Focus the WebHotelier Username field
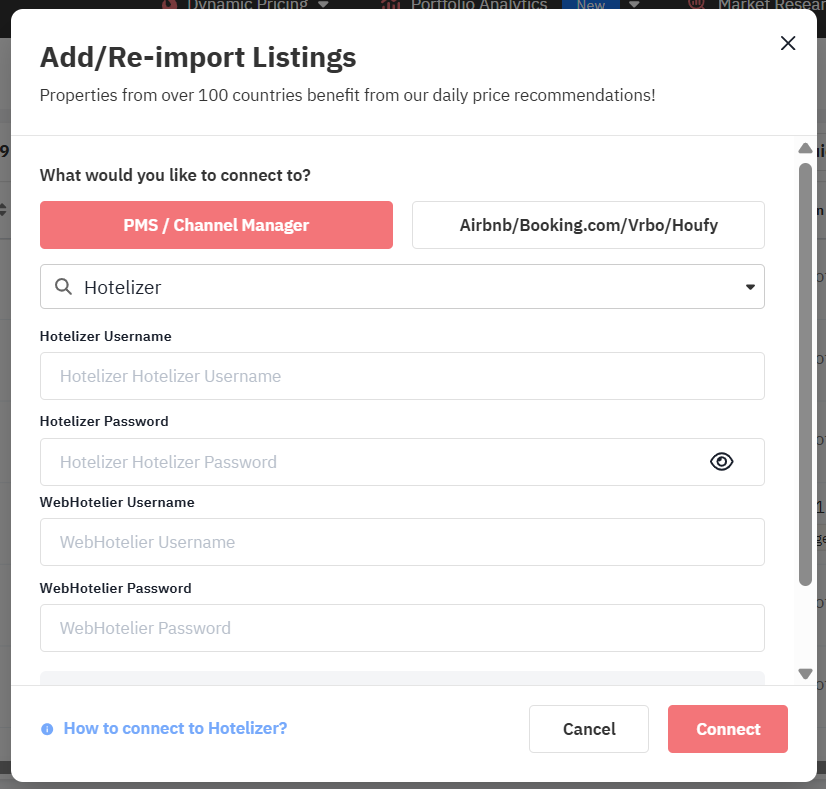This screenshot has width=826, height=789. (x=402, y=542)
